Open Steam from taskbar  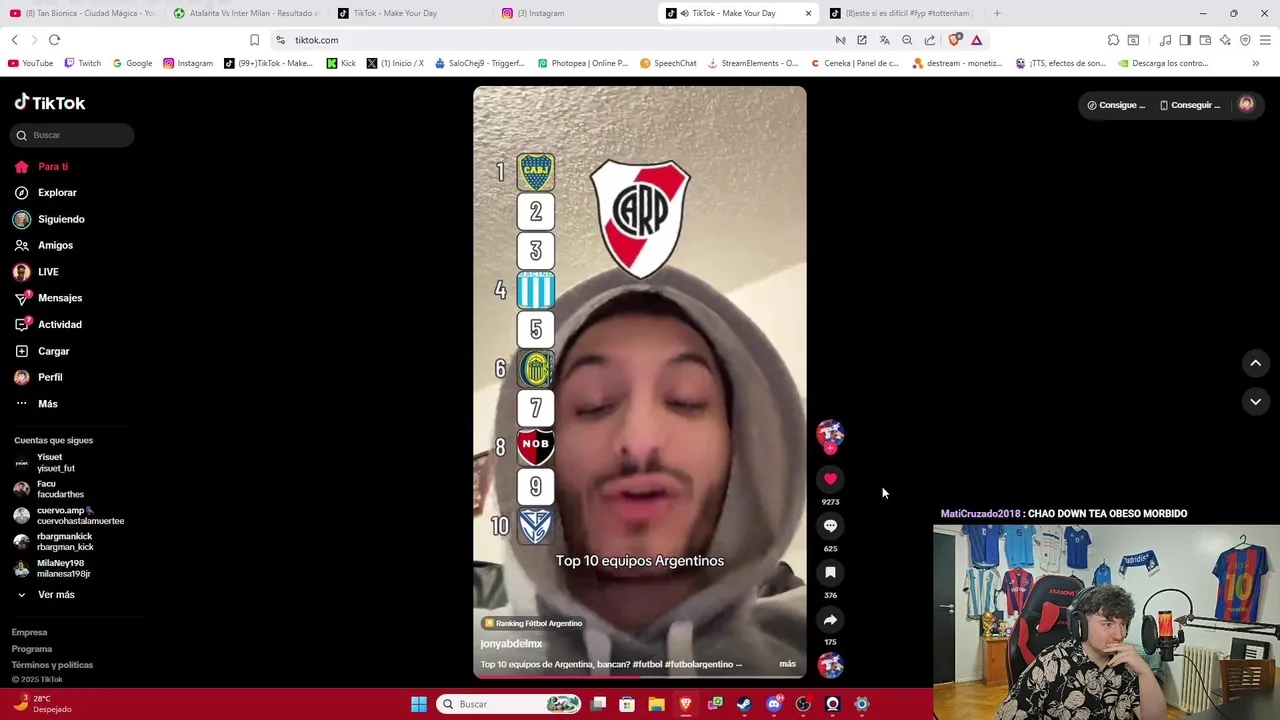pos(744,704)
